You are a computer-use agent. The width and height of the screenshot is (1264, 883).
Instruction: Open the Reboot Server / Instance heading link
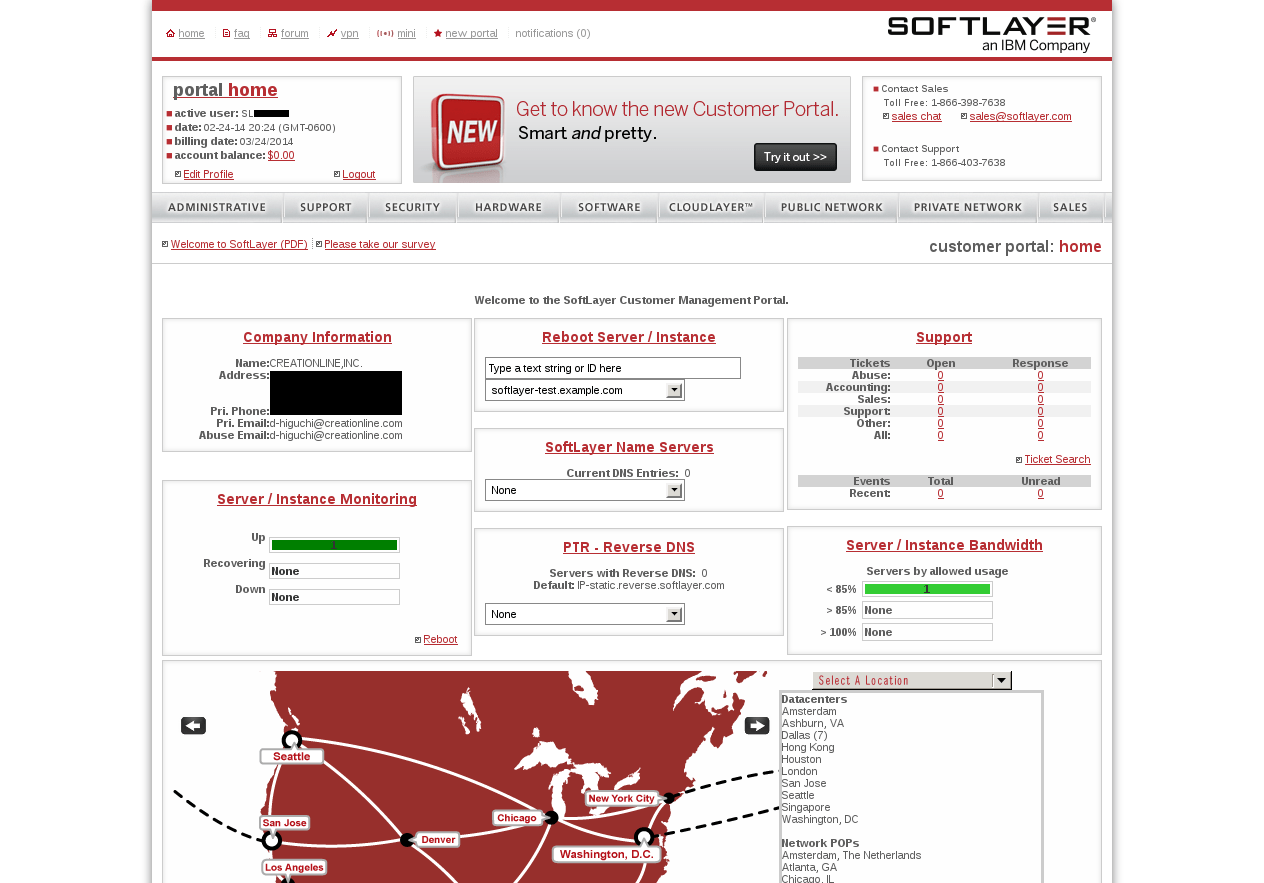coord(629,337)
